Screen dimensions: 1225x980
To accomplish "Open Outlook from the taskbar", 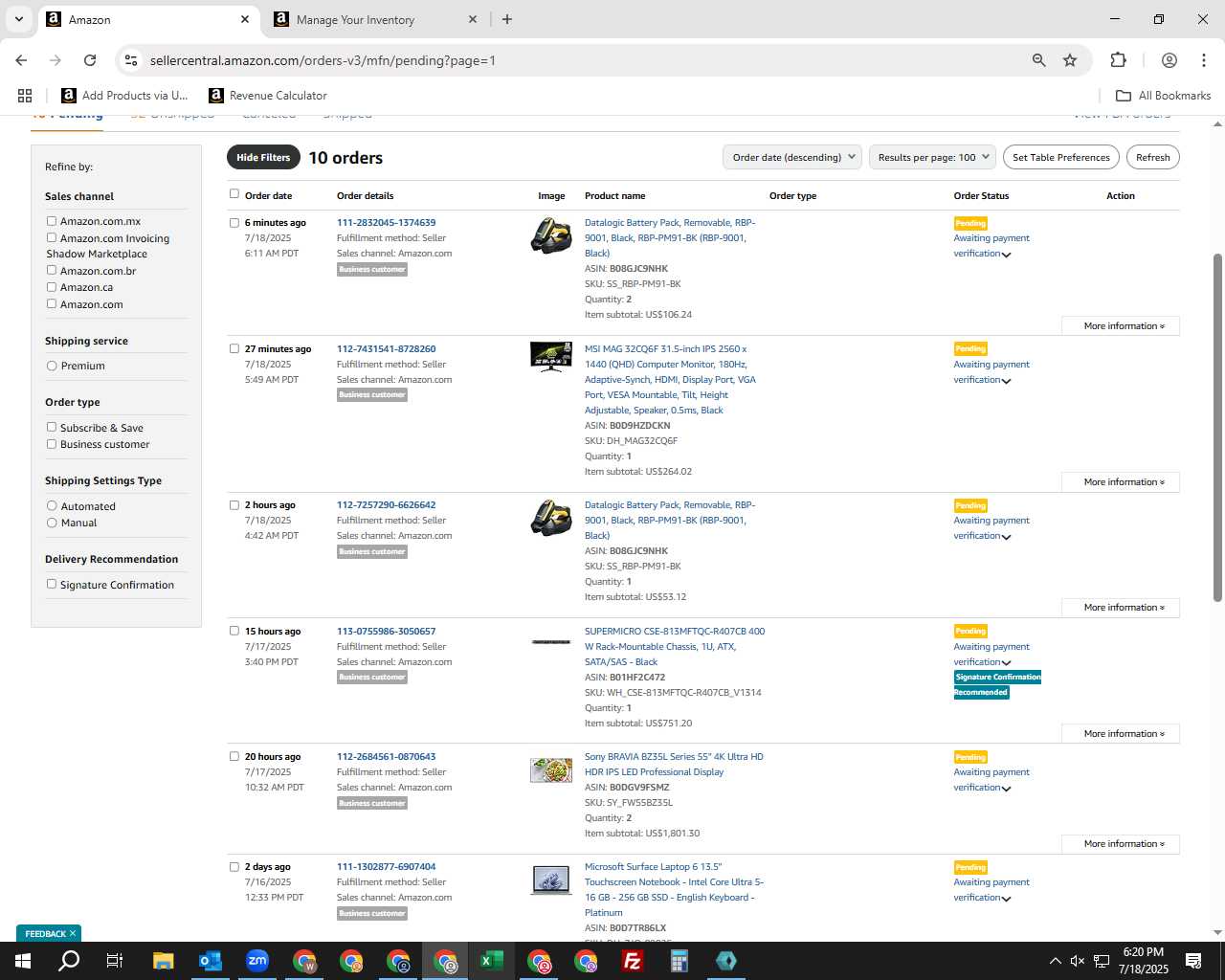I will tap(210, 961).
